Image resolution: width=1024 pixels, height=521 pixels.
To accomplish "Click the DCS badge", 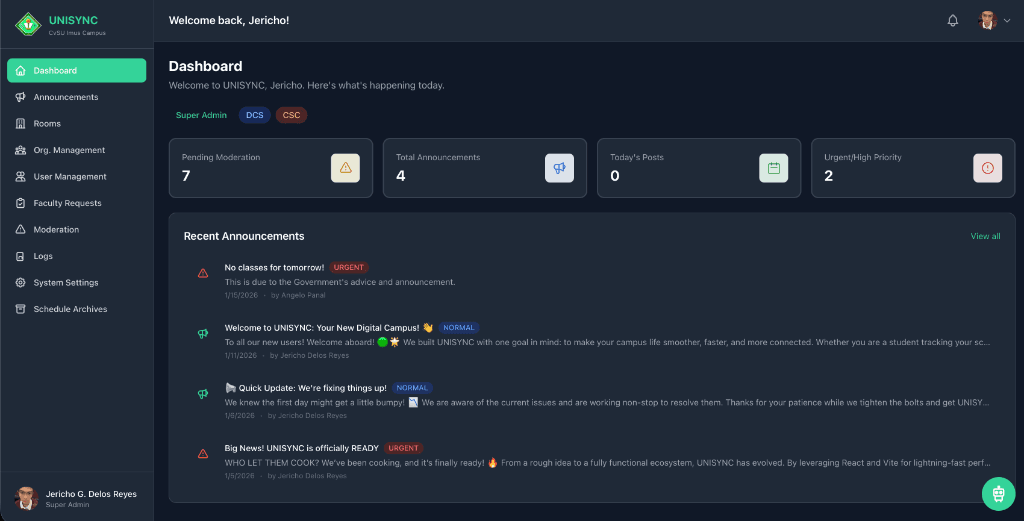I will click(x=255, y=115).
